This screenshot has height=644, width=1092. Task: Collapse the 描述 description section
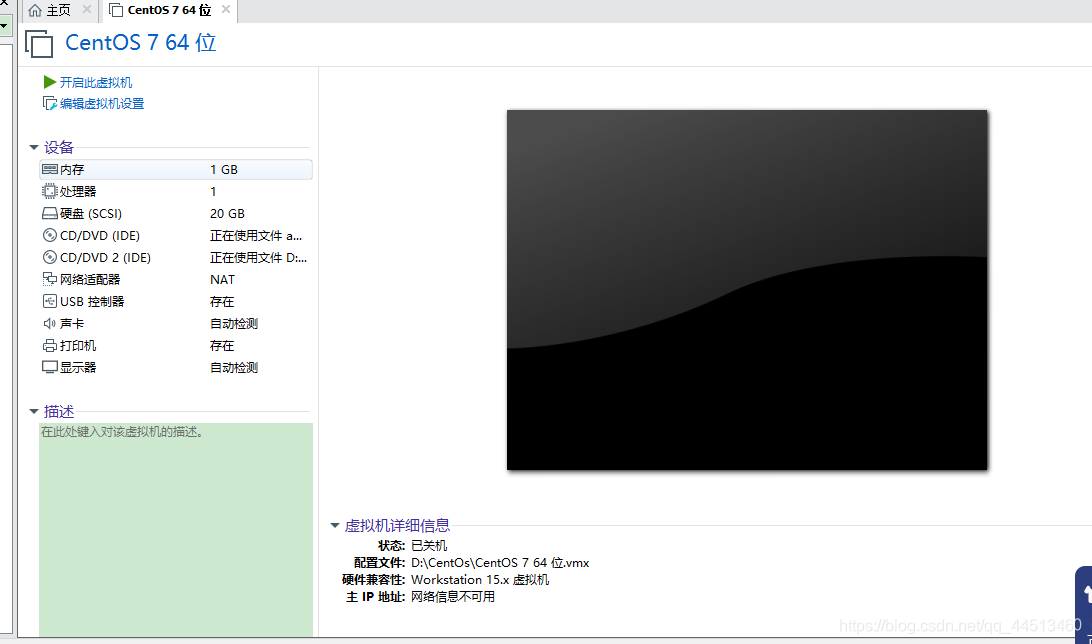coord(34,410)
